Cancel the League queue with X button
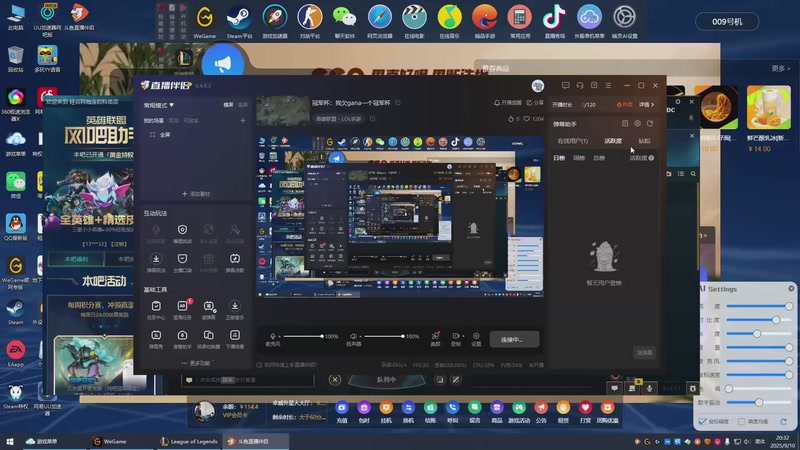 click(x=335, y=380)
